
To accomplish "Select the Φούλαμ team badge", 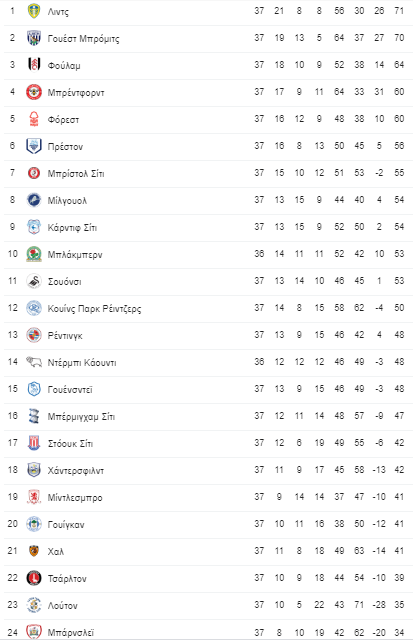I will point(34,65).
